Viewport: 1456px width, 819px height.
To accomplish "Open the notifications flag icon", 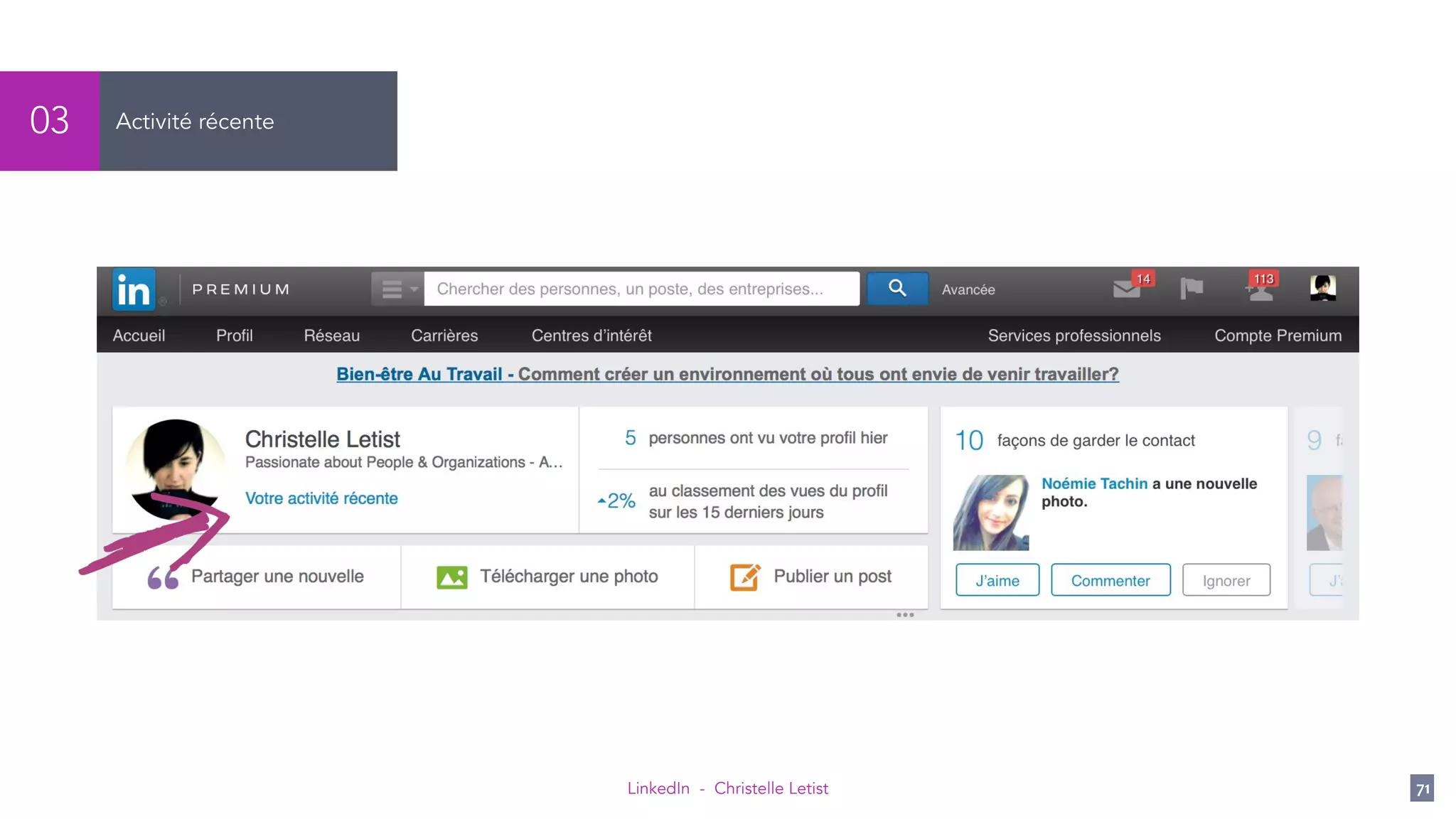I will tap(1192, 289).
